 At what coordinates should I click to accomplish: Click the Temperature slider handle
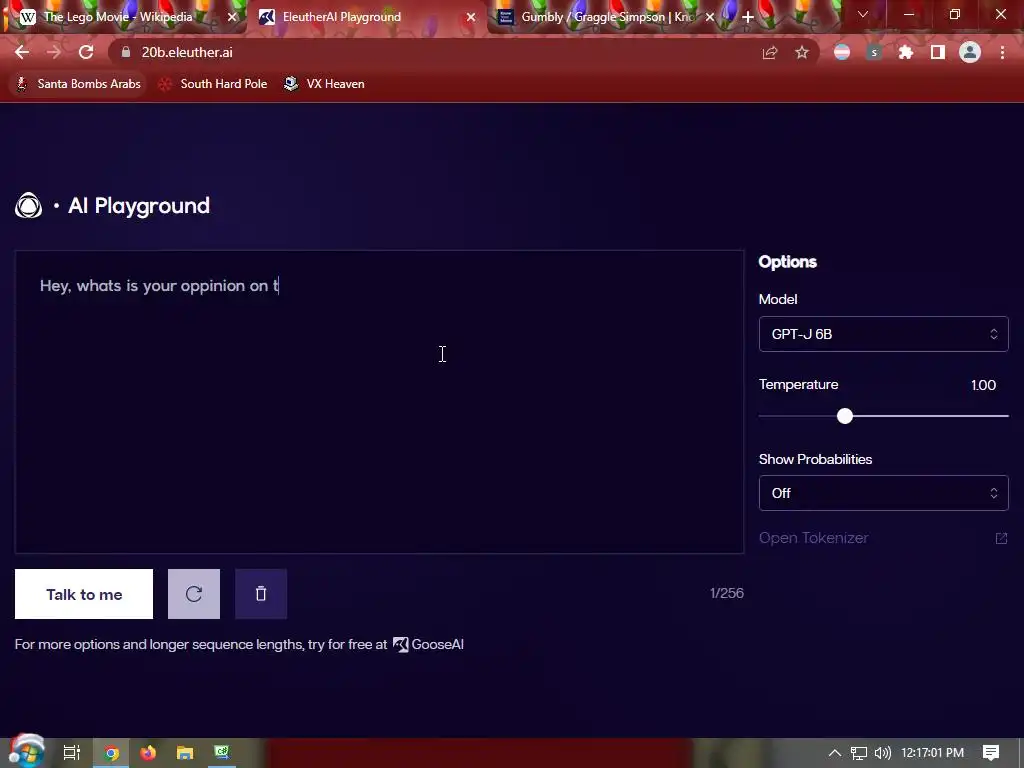(845, 416)
